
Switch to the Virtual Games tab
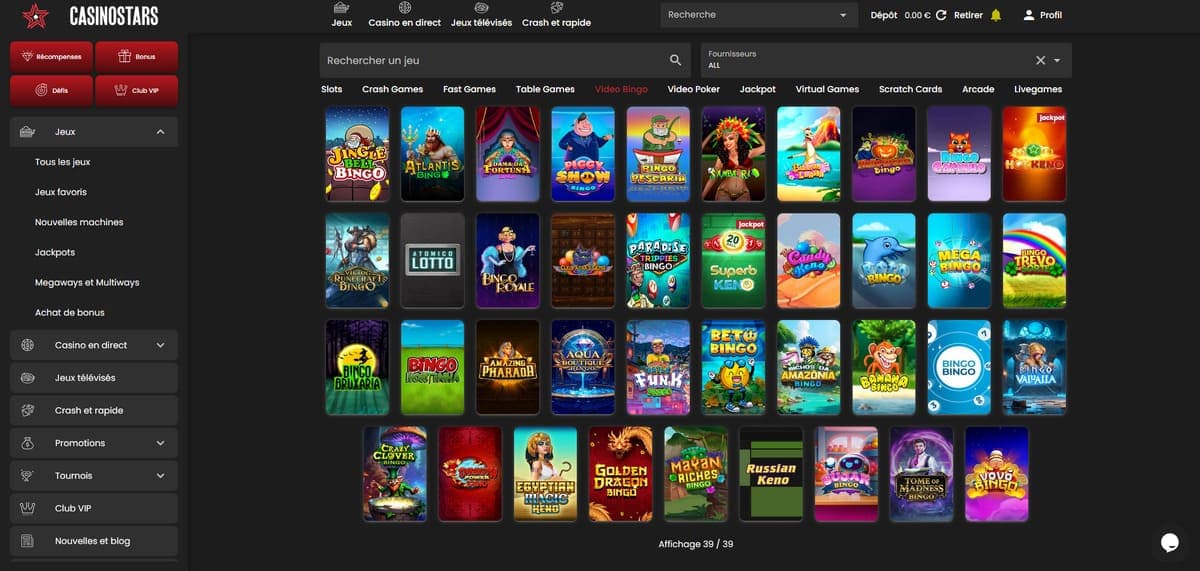pyautogui.click(x=827, y=89)
